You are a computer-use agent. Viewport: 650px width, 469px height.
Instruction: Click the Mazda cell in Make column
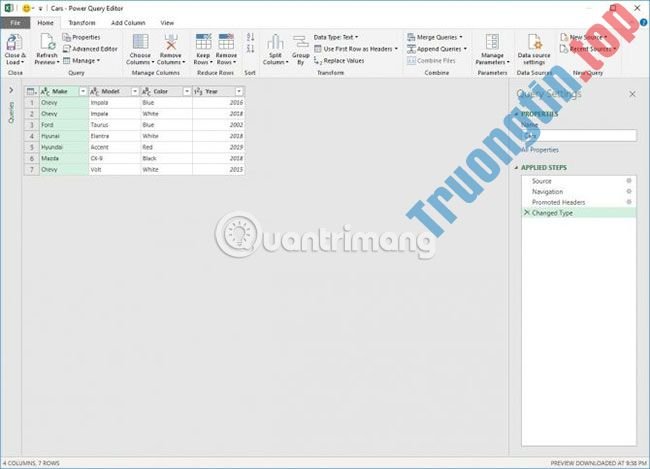(x=63, y=158)
